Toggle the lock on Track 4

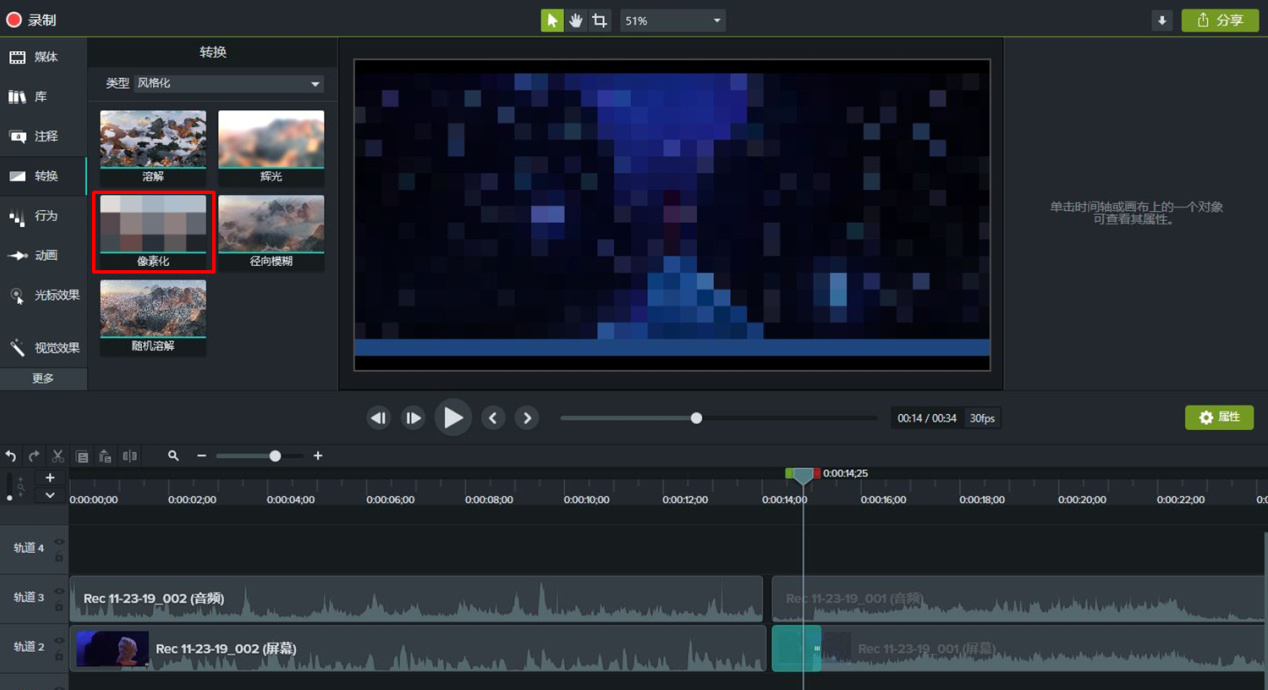[x=59, y=556]
